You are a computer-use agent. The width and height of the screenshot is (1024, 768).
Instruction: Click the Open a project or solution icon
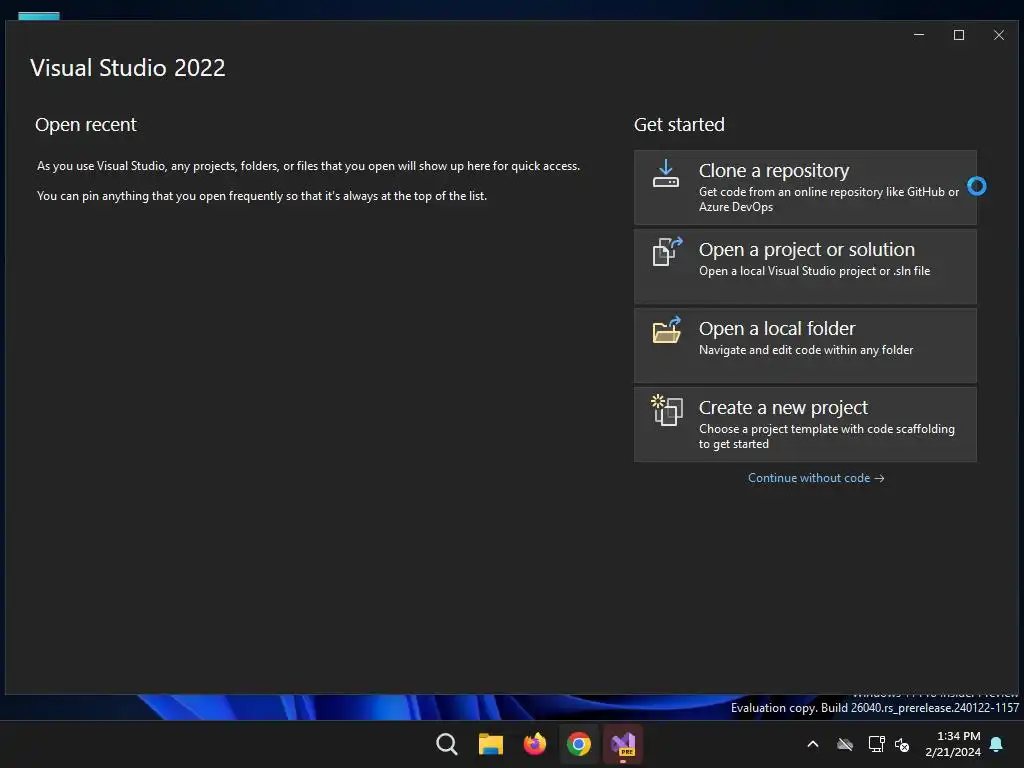[x=667, y=251]
